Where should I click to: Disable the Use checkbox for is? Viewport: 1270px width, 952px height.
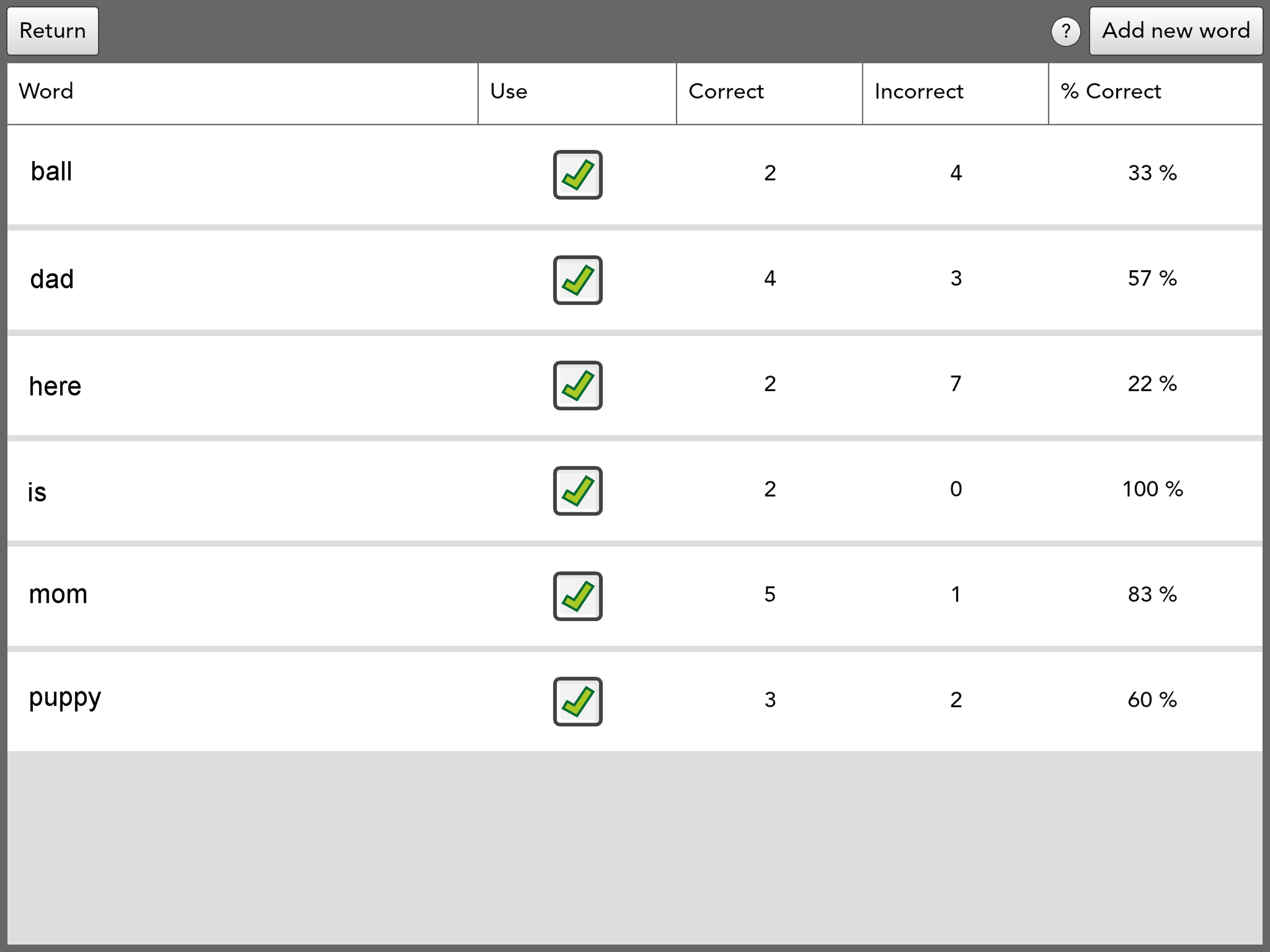pos(577,491)
